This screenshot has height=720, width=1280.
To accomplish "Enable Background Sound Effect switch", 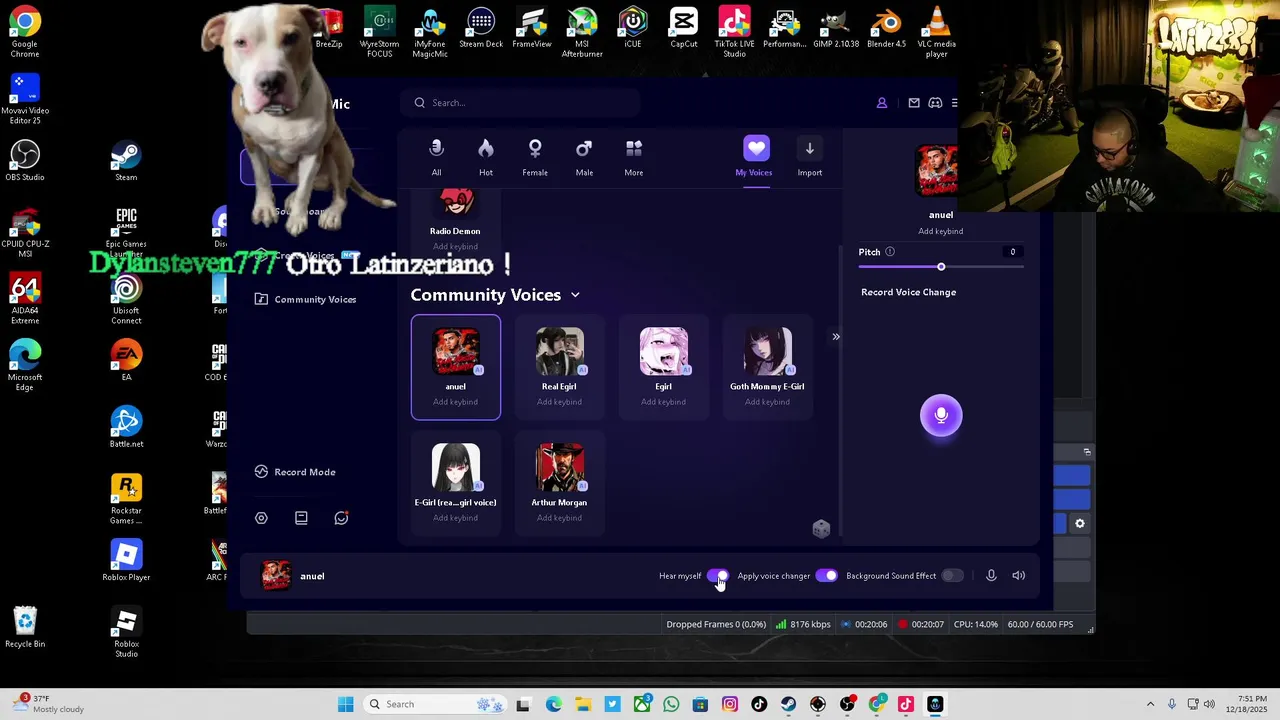I will pyautogui.click(x=952, y=576).
